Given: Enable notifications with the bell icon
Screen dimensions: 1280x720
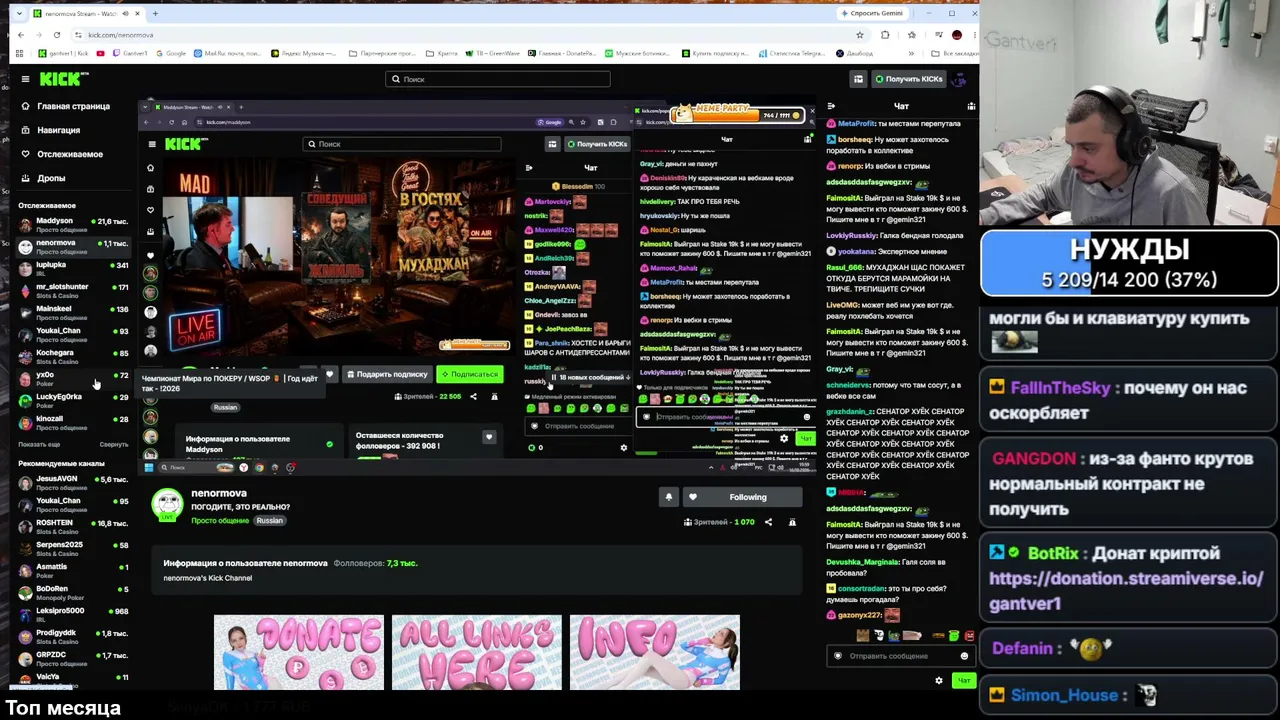Looking at the screenshot, I should (x=669, y=497).
